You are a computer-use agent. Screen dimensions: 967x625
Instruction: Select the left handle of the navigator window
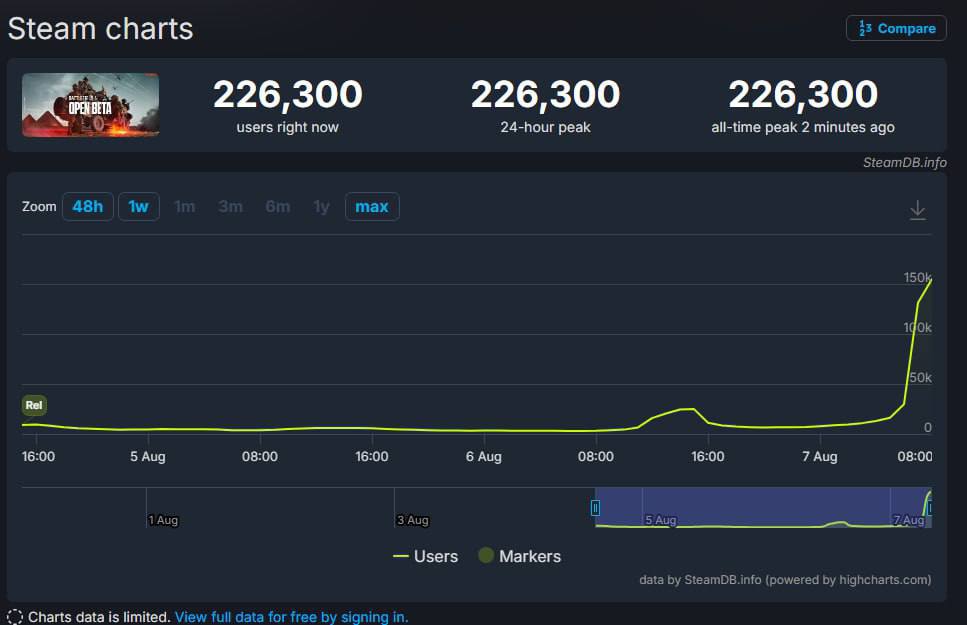pos(595,508)
